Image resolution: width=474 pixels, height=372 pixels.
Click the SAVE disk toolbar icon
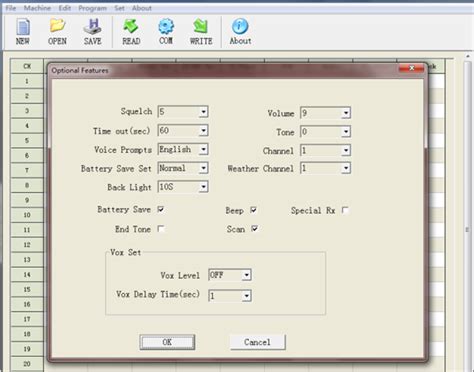point(92,32)
